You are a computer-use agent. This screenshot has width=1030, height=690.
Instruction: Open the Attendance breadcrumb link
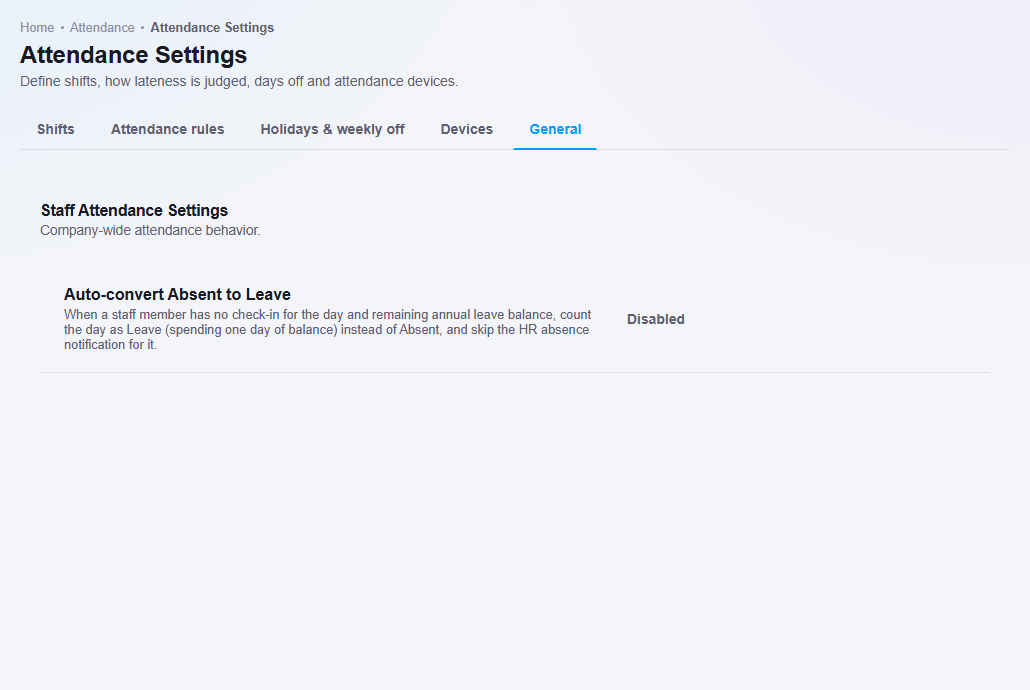click(x=102, y=28)
